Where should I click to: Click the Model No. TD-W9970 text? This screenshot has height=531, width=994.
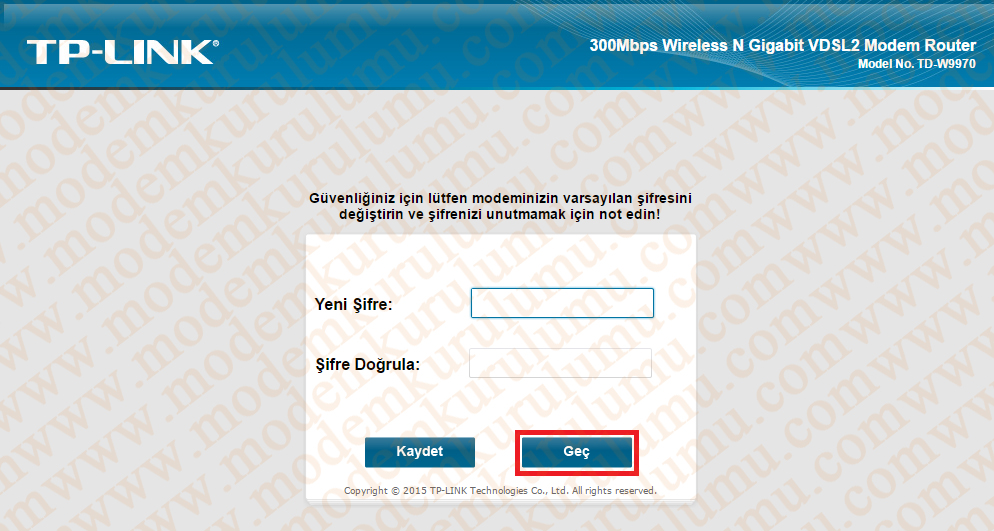(x=917, y=64)
